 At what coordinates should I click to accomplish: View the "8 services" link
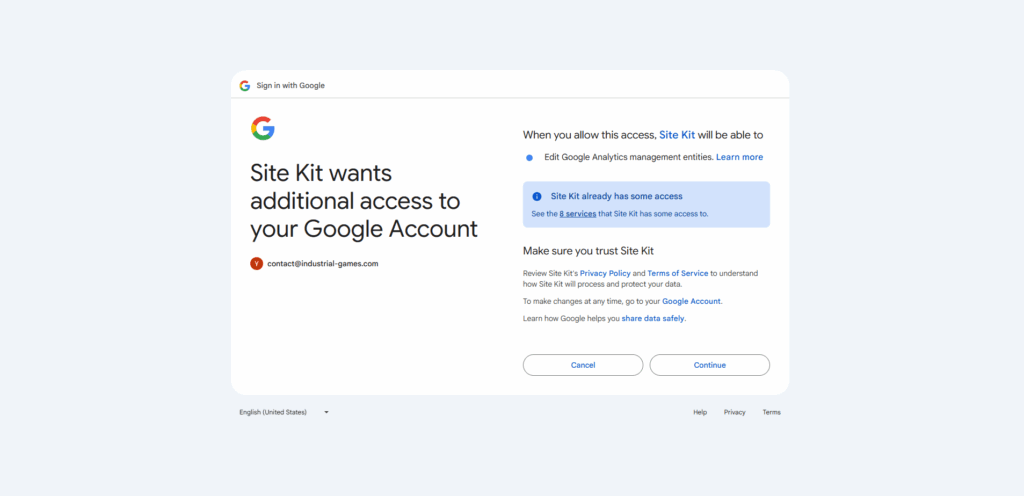578,213
